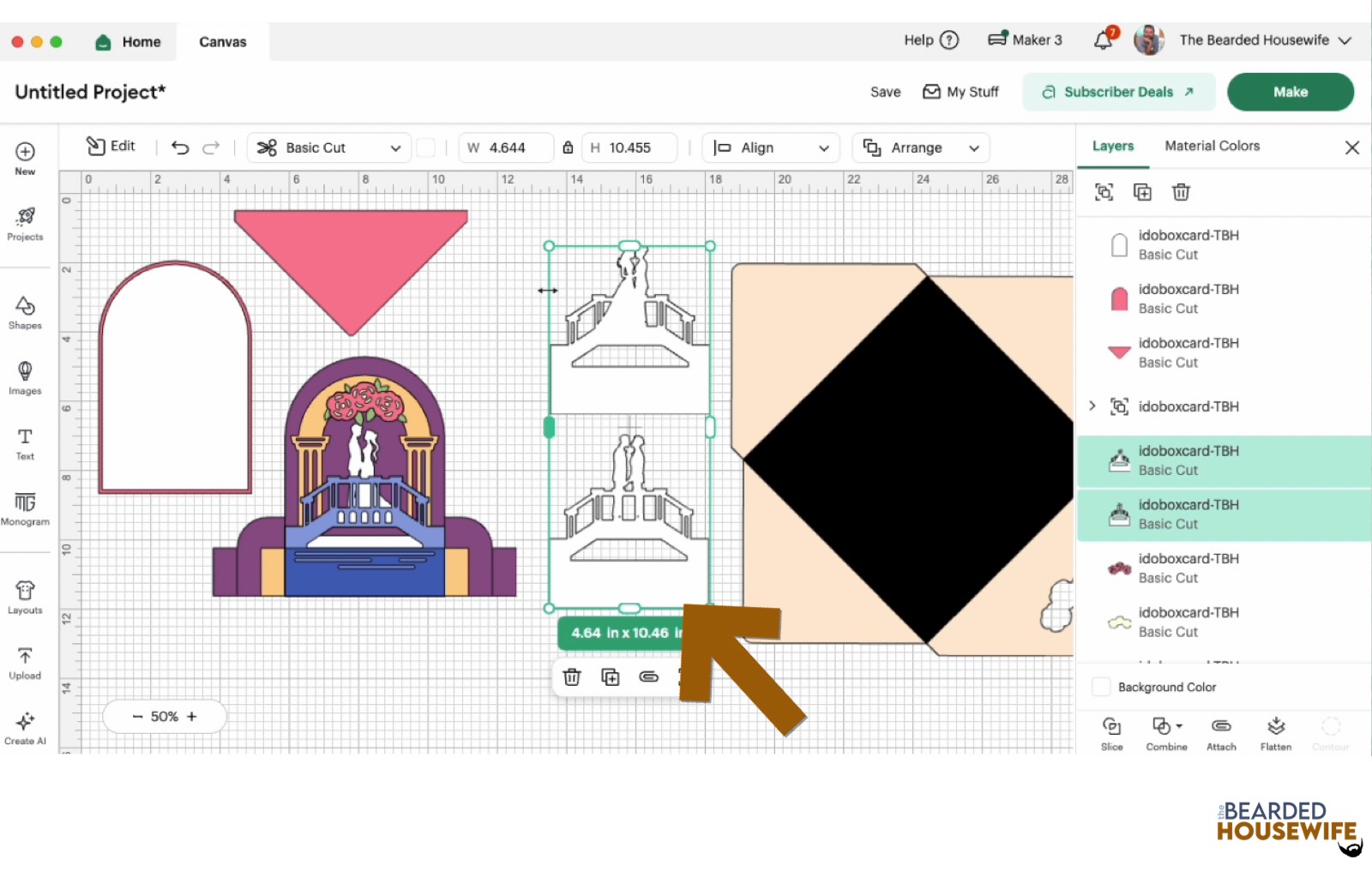
Task: Delete selection using Layers panel trash icon
Action: click(1181, 192)
